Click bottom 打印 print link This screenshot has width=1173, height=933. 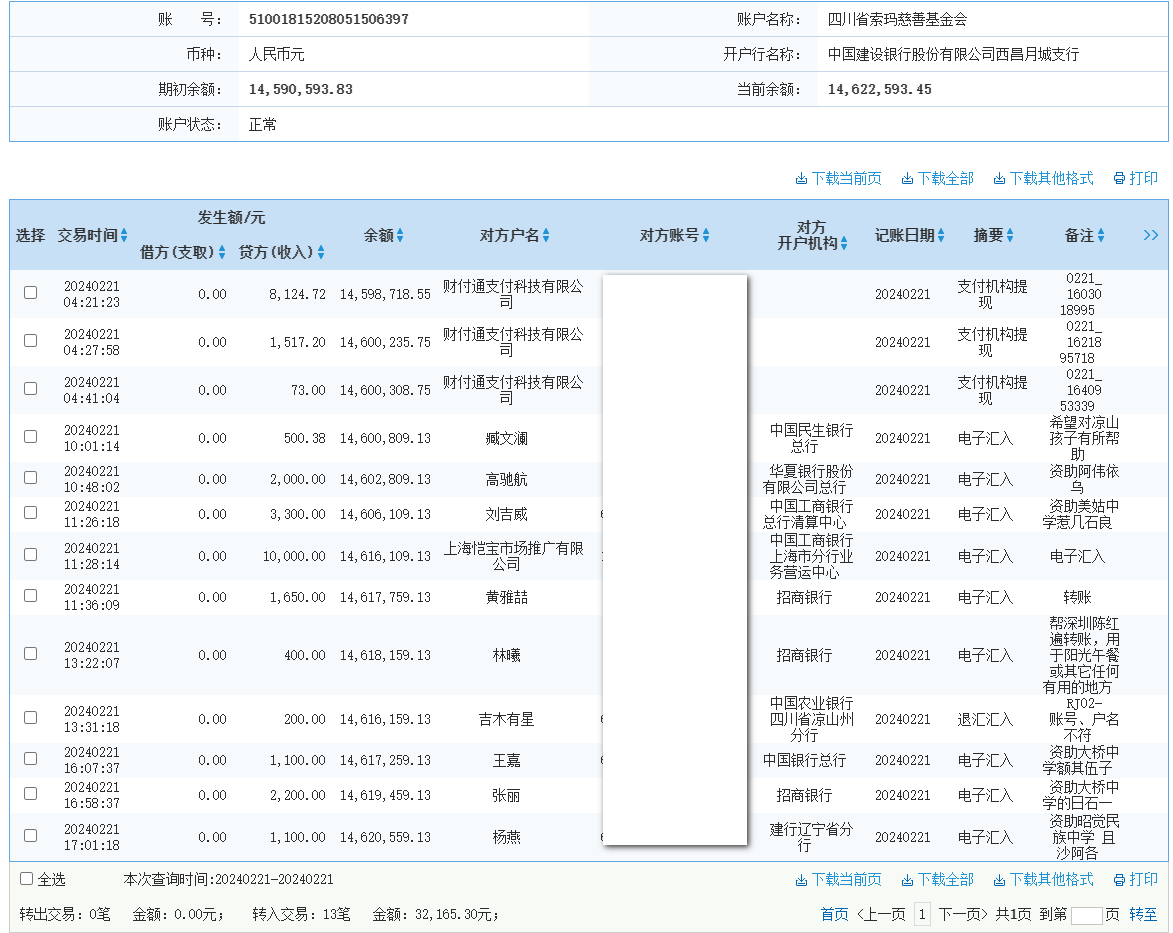1136,880
